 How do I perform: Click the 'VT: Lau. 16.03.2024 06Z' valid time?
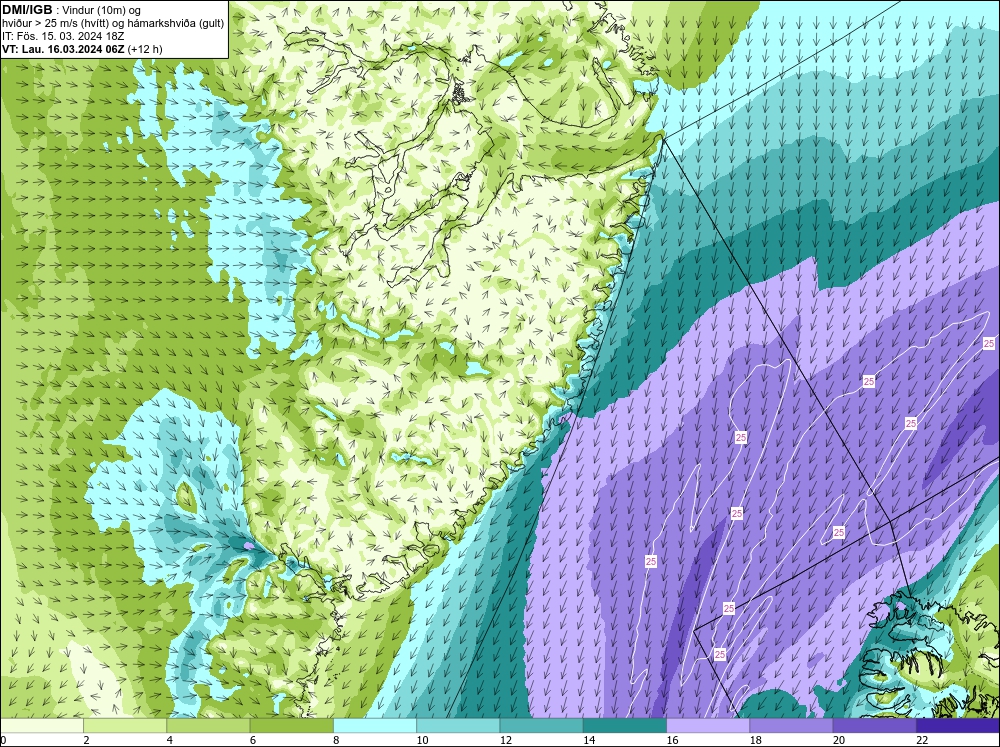64,49
